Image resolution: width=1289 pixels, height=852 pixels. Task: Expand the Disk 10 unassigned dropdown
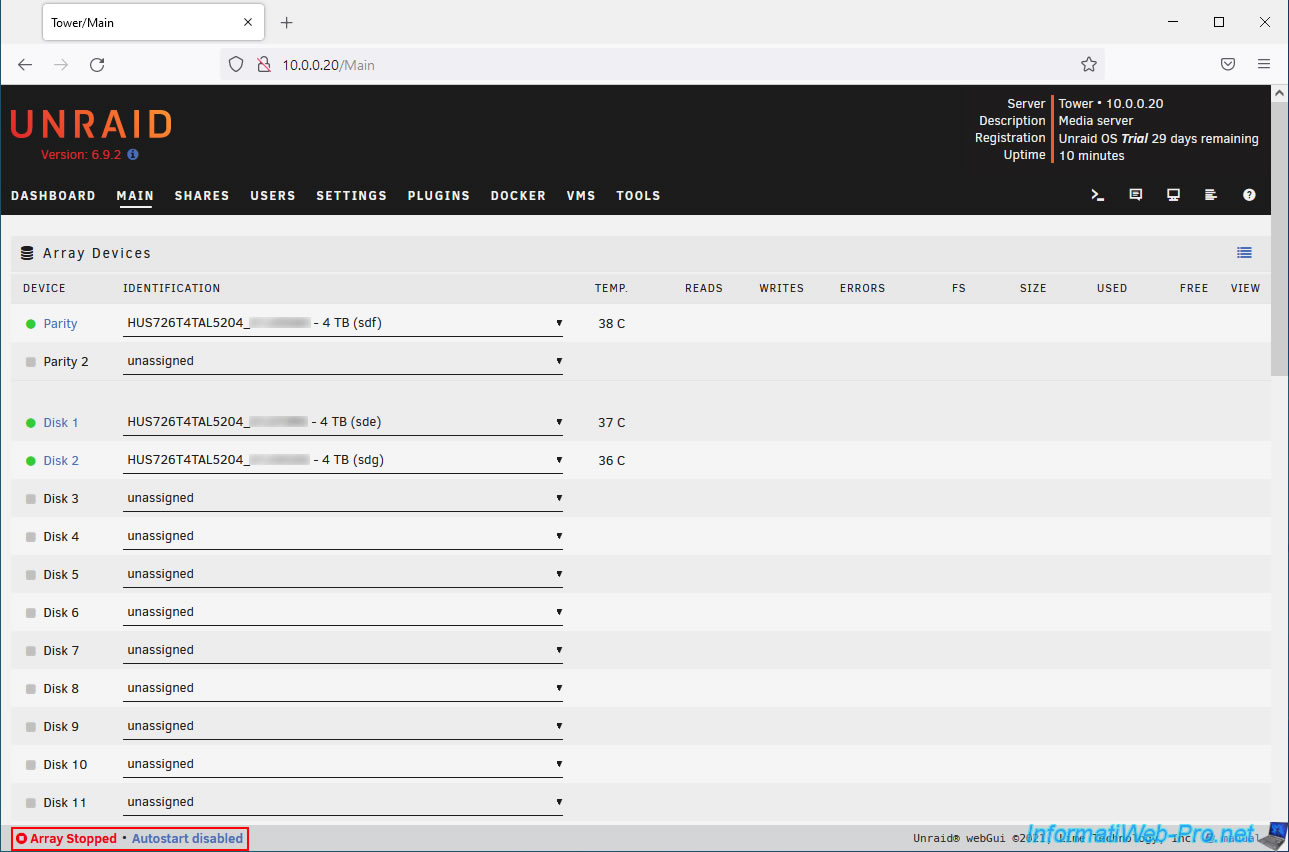(342, 764)
